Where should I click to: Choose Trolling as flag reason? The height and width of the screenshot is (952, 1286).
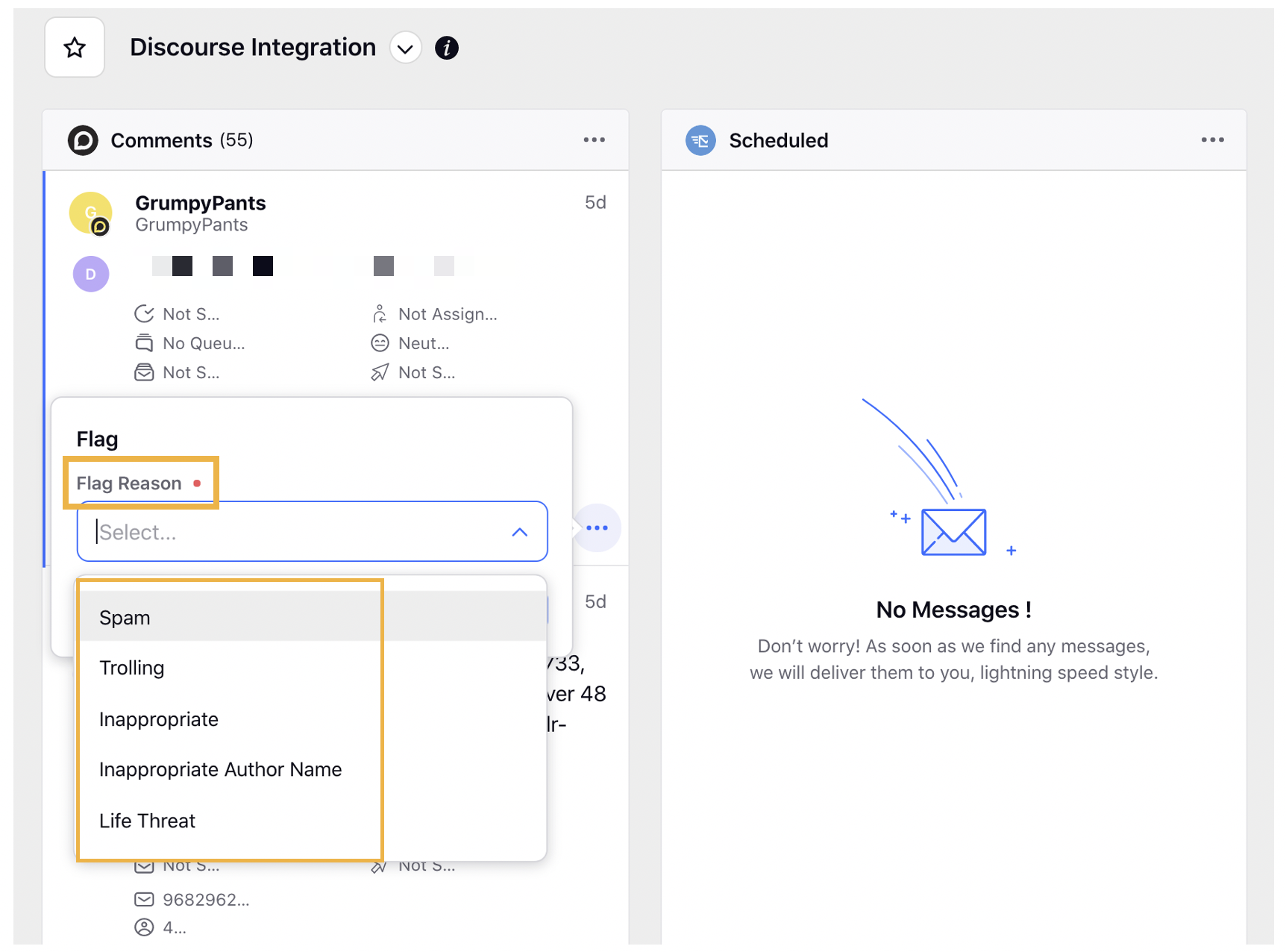point(312,668)
